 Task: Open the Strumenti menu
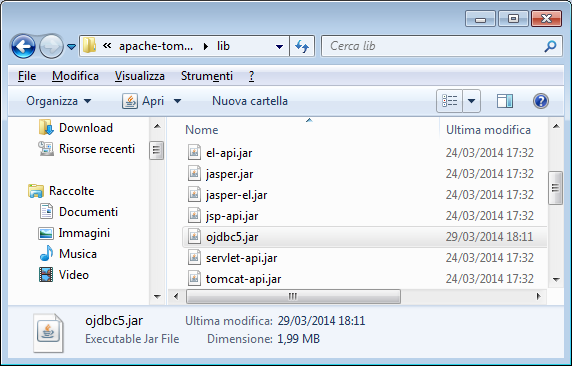click(x=206, y=76)
